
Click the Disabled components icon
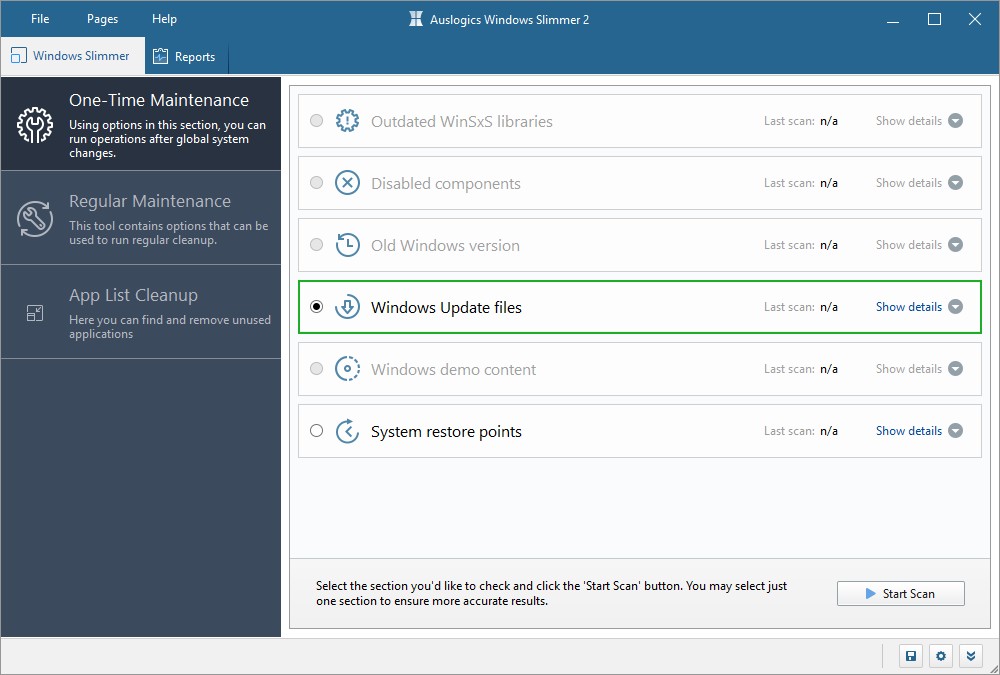click(x=347, y=182)
